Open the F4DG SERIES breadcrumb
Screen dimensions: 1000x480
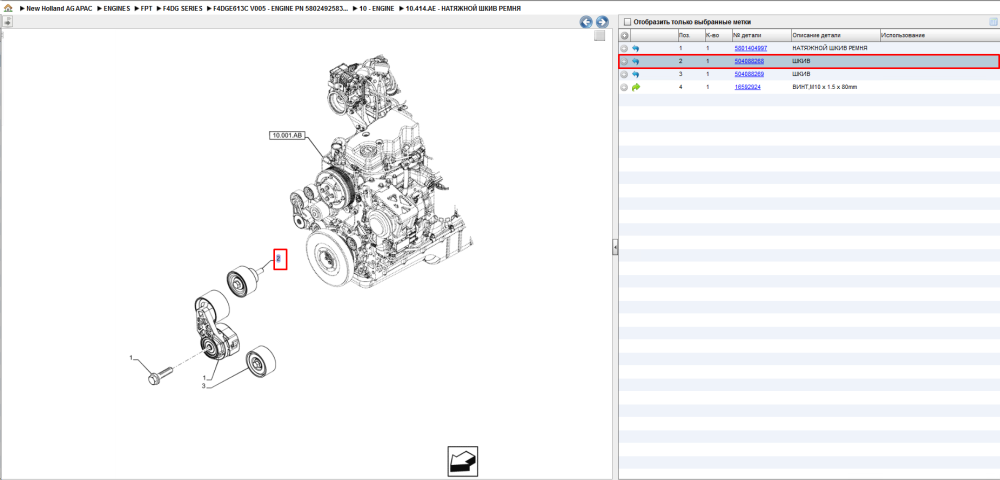point(182,9)
